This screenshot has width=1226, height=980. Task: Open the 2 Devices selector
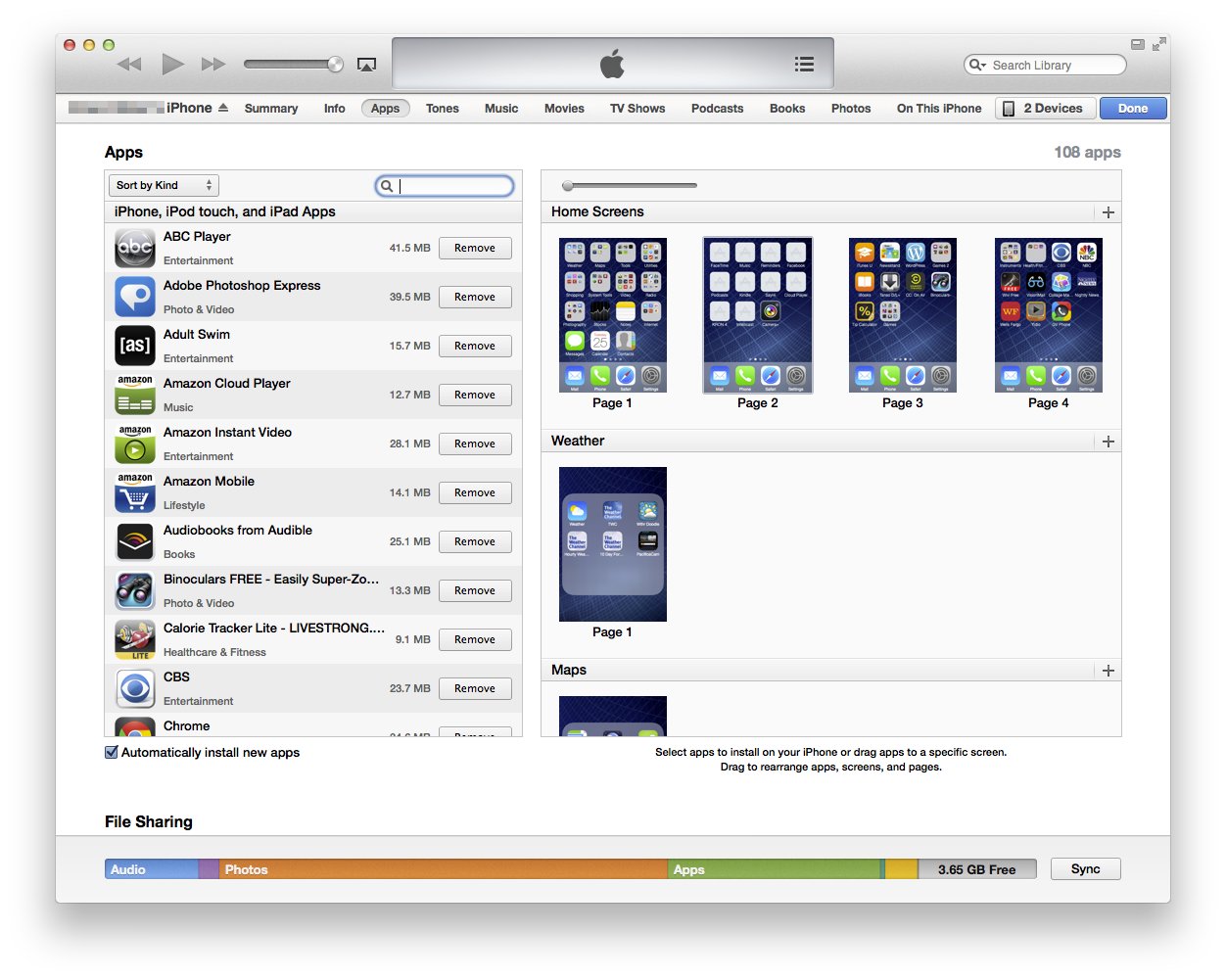pos(1045,109)
